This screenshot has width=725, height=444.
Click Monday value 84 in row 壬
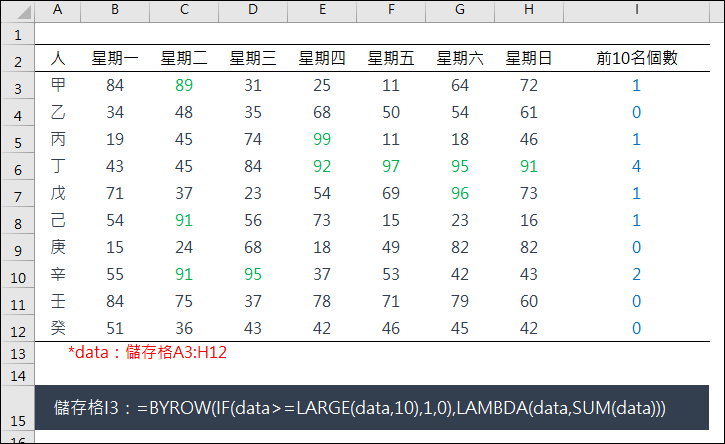click(115, 301)
